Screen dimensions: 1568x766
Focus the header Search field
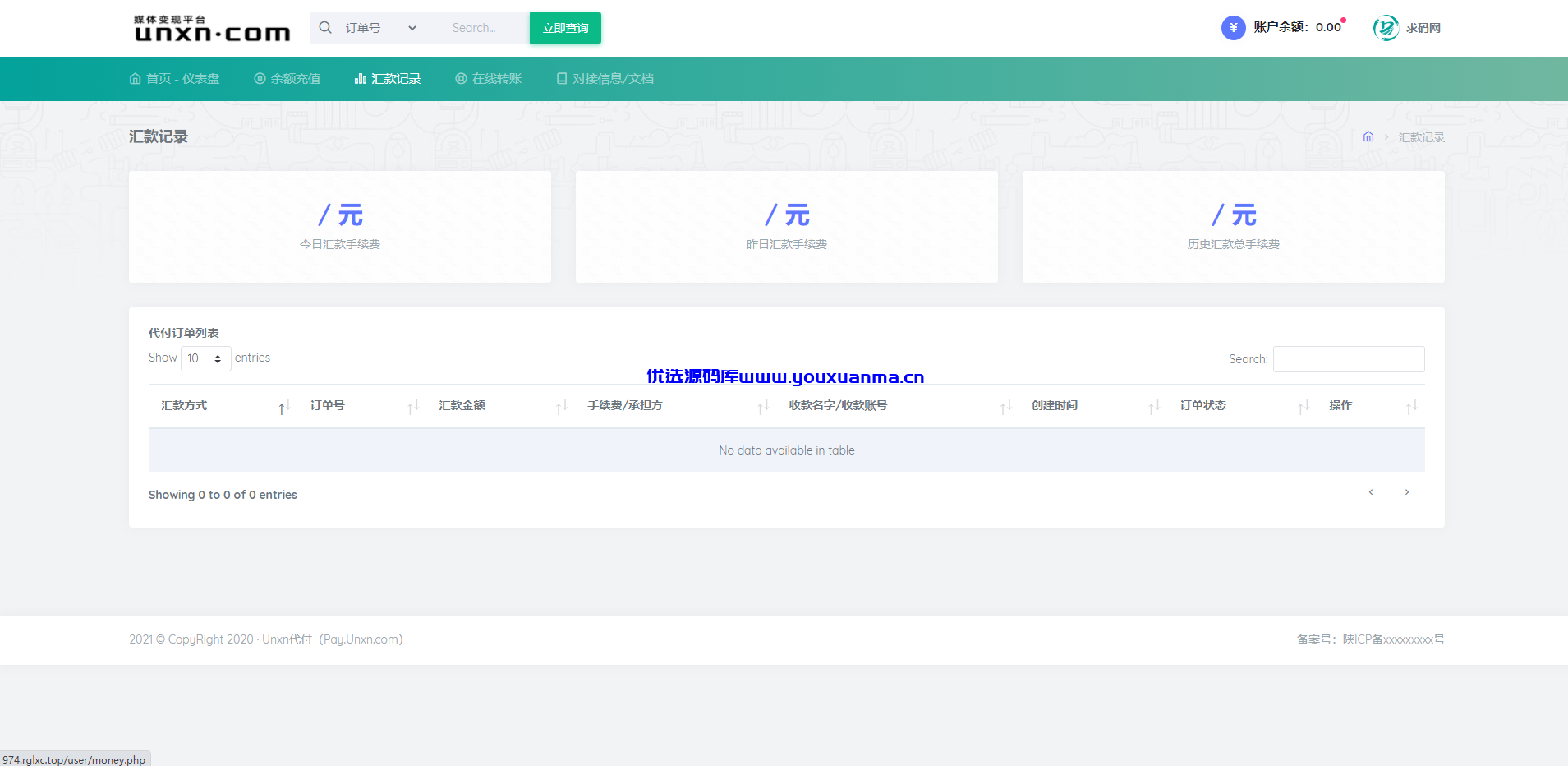pyautogui.click(x=486, y=28)
